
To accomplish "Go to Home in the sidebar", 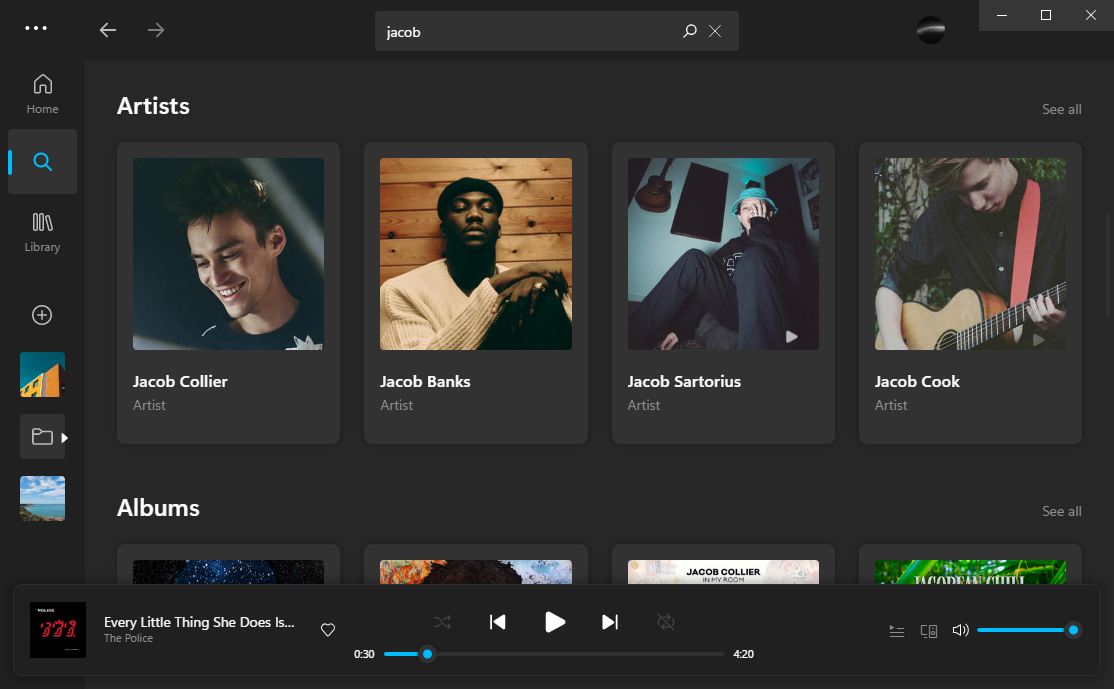I will click(43, 94).
